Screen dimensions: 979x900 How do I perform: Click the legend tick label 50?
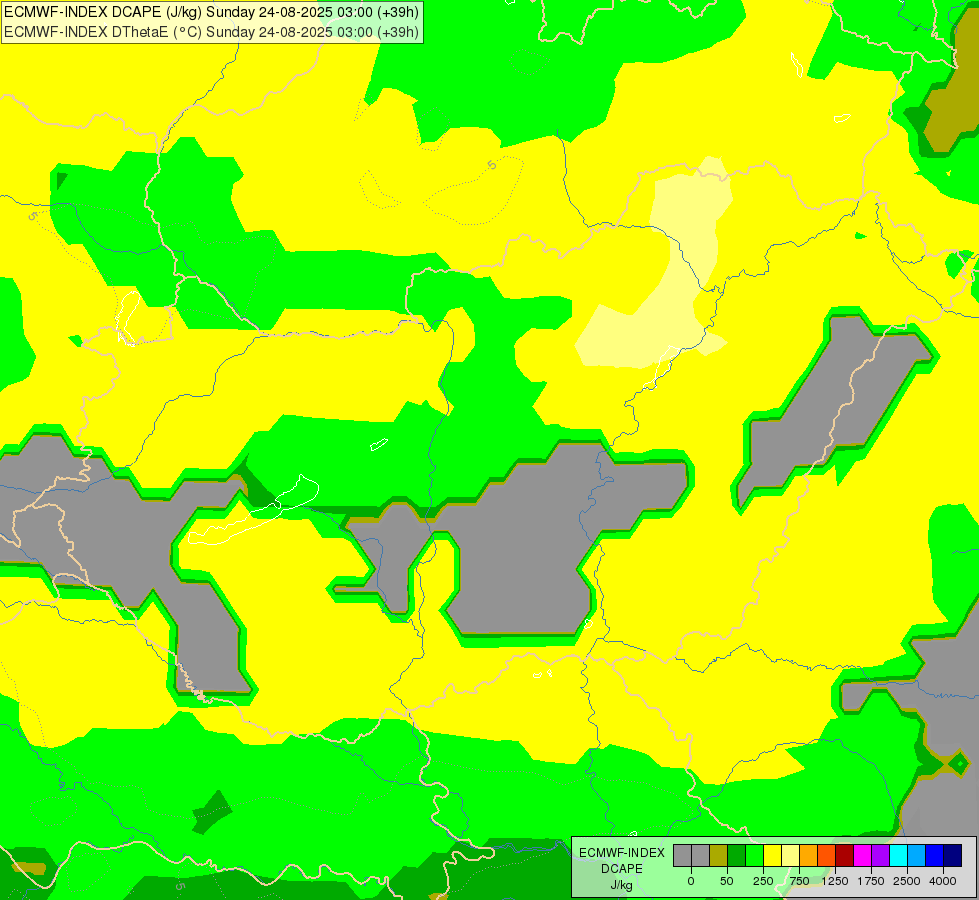coord(727,881)
